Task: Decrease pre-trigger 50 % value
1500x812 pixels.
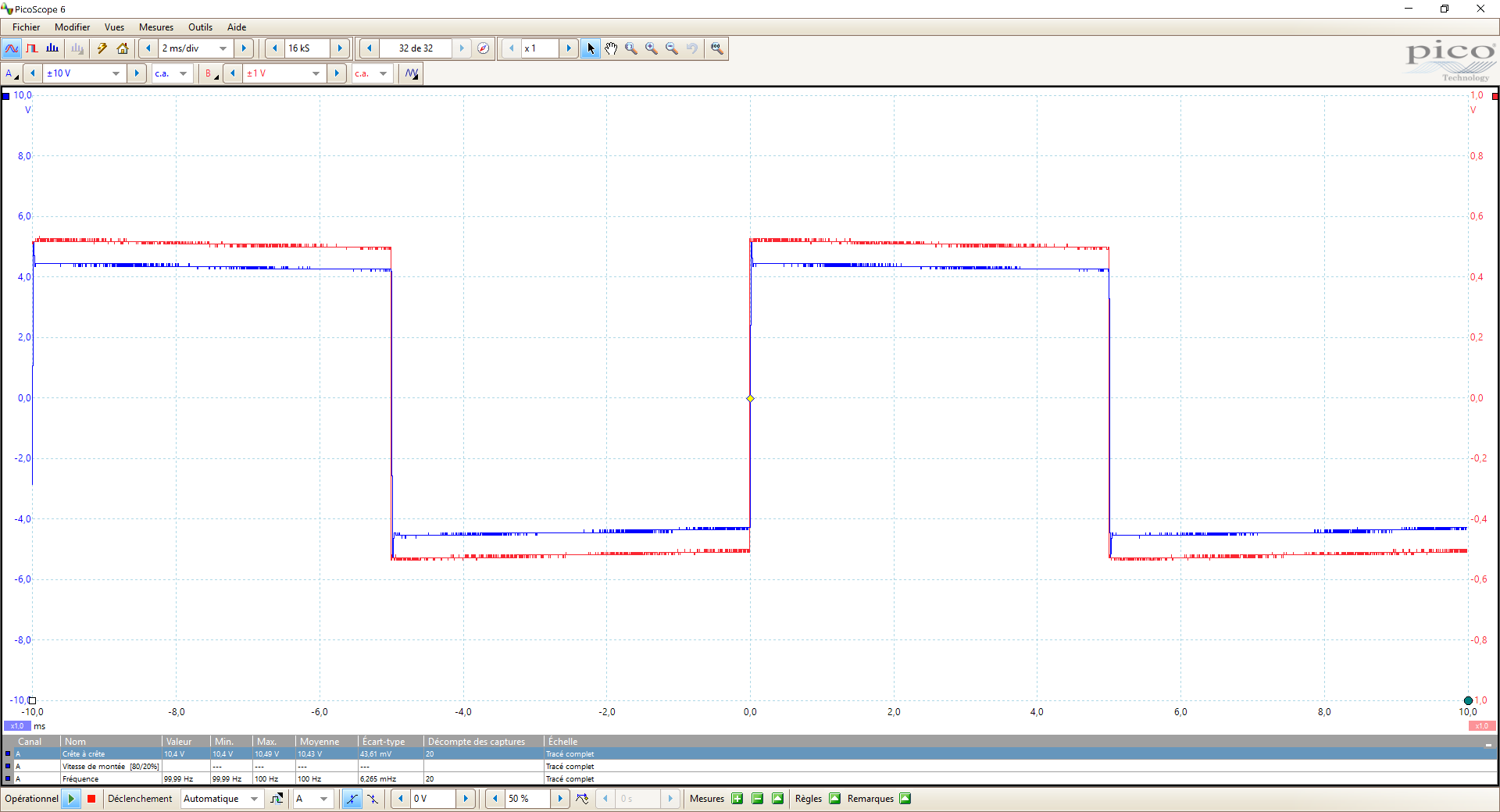Action: point(495,799)
